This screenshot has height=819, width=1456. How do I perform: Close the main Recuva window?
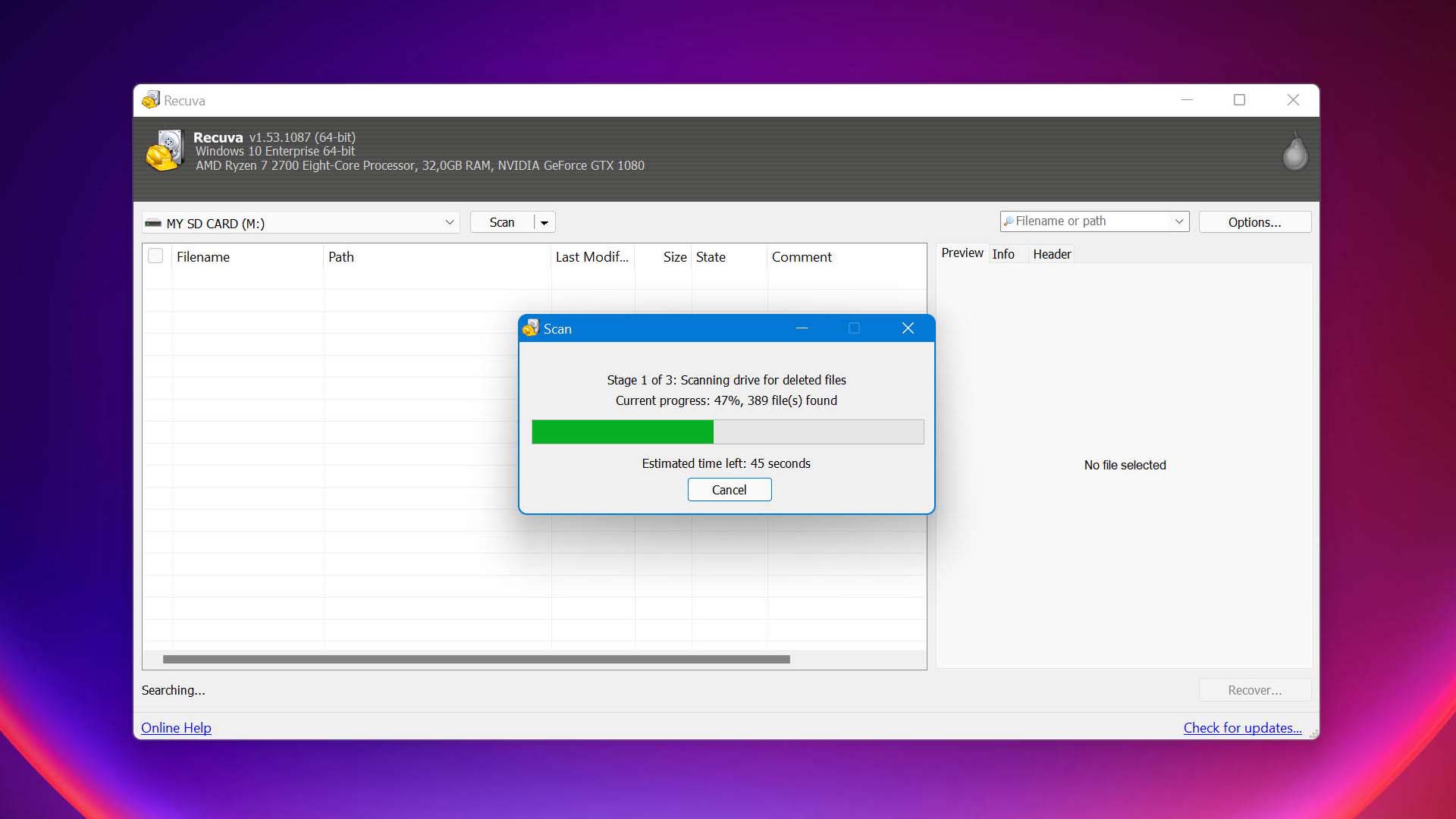(x=1293, y=100)
